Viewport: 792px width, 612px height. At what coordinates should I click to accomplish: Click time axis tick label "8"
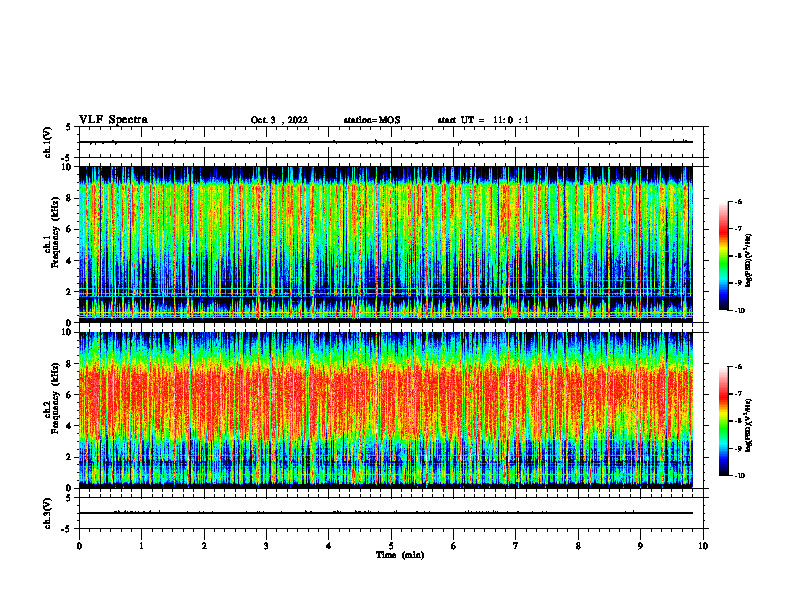[x=578, y=546]
